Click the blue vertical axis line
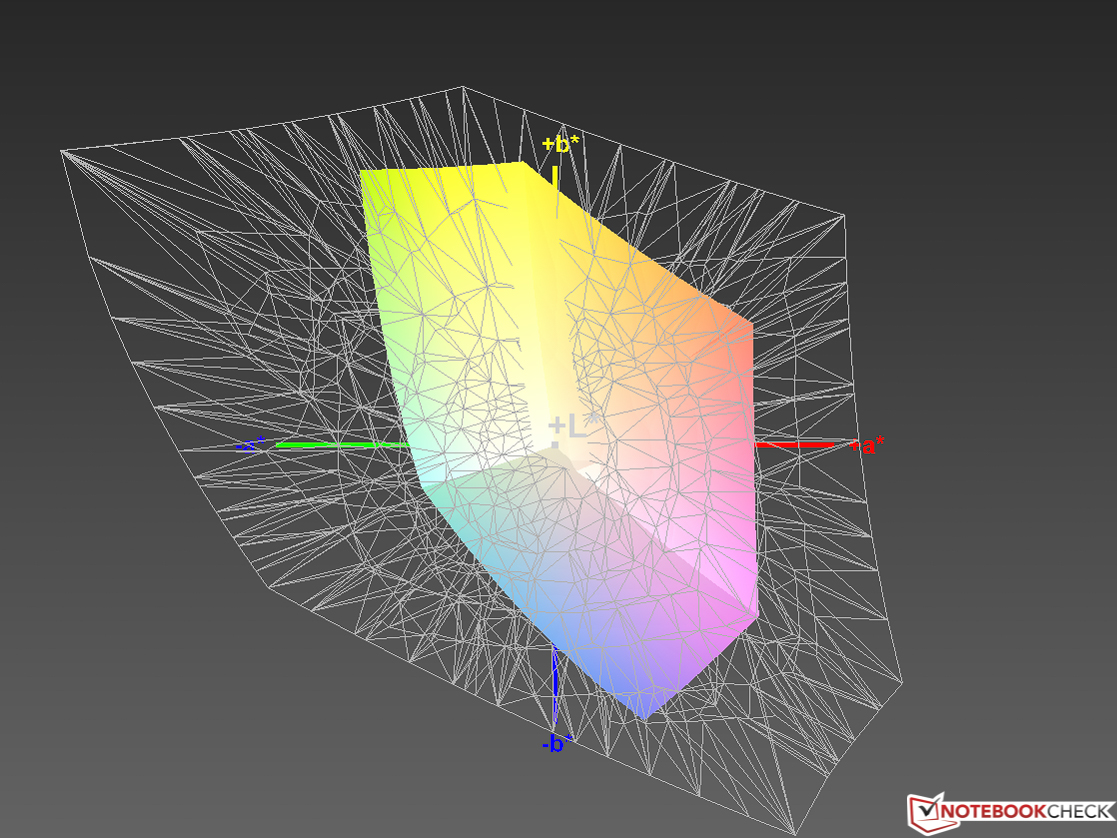The height and width of the screenshot is (838, 1117). [x=554, y=690]
